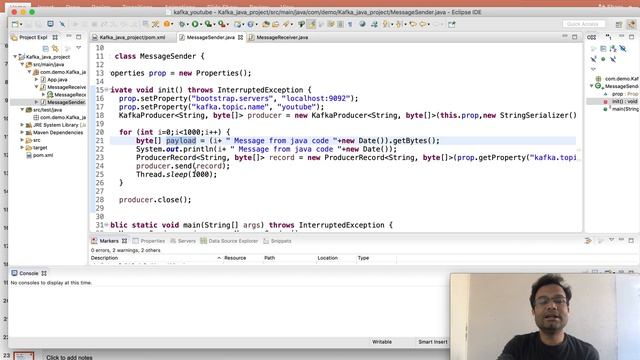This screenshot has width=640, height=360.
Task: Click the Writable status bar entry
Action: point(382,342)
